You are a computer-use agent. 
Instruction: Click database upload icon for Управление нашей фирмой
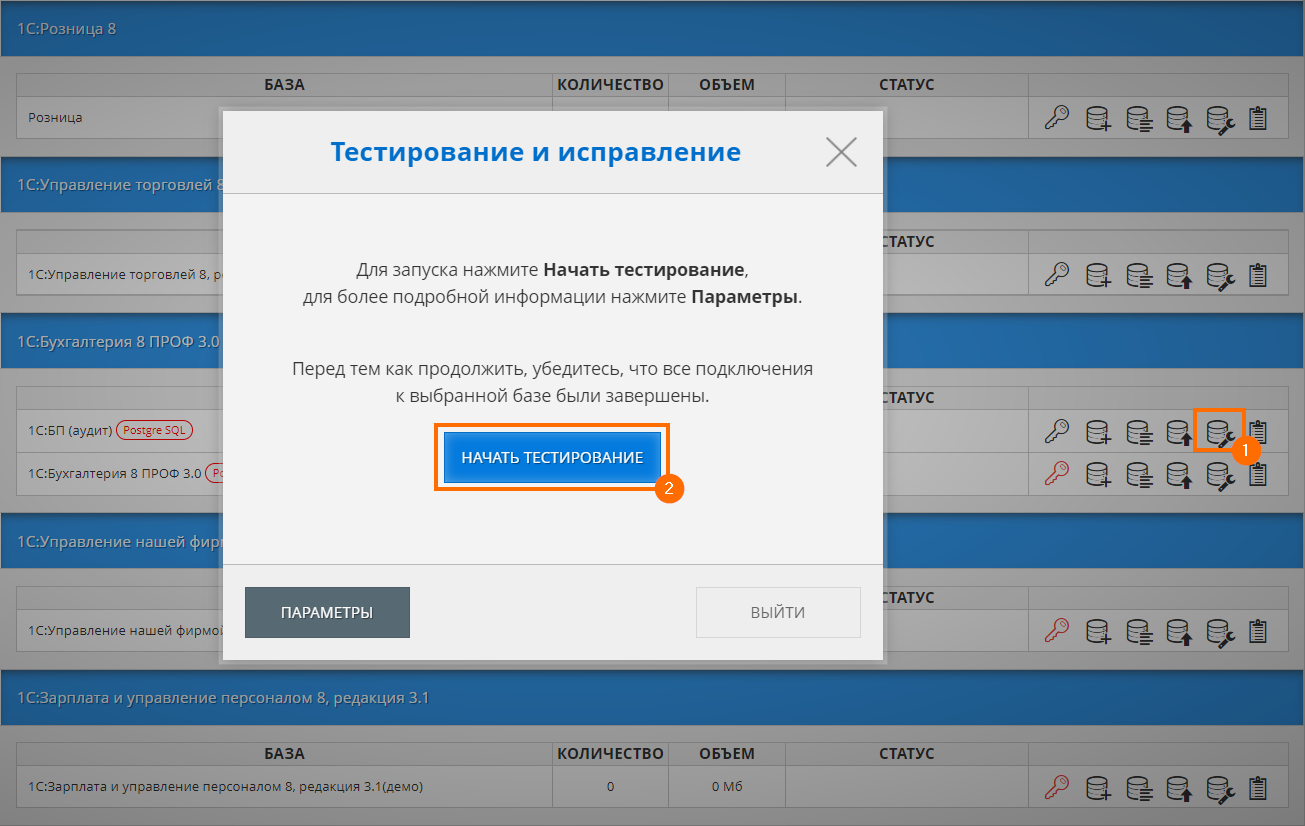click(1180, 631)
